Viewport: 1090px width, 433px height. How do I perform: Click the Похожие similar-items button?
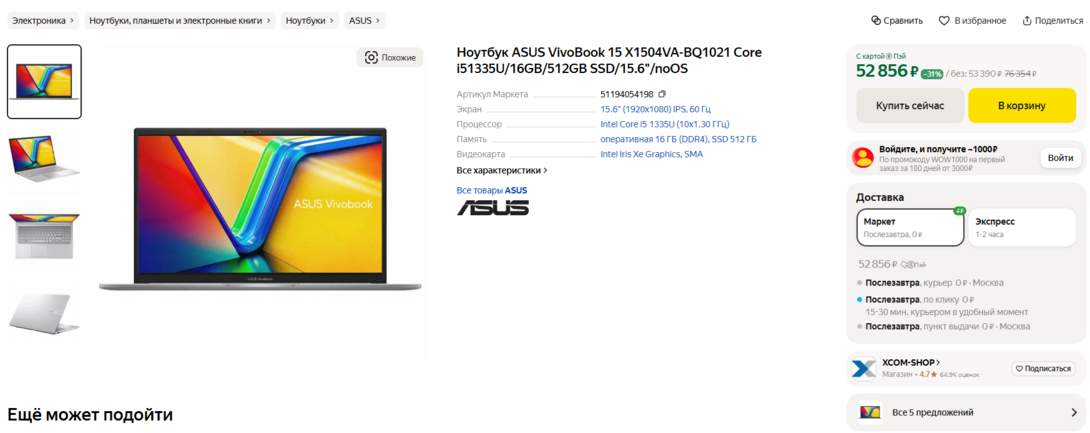(390, 58)
